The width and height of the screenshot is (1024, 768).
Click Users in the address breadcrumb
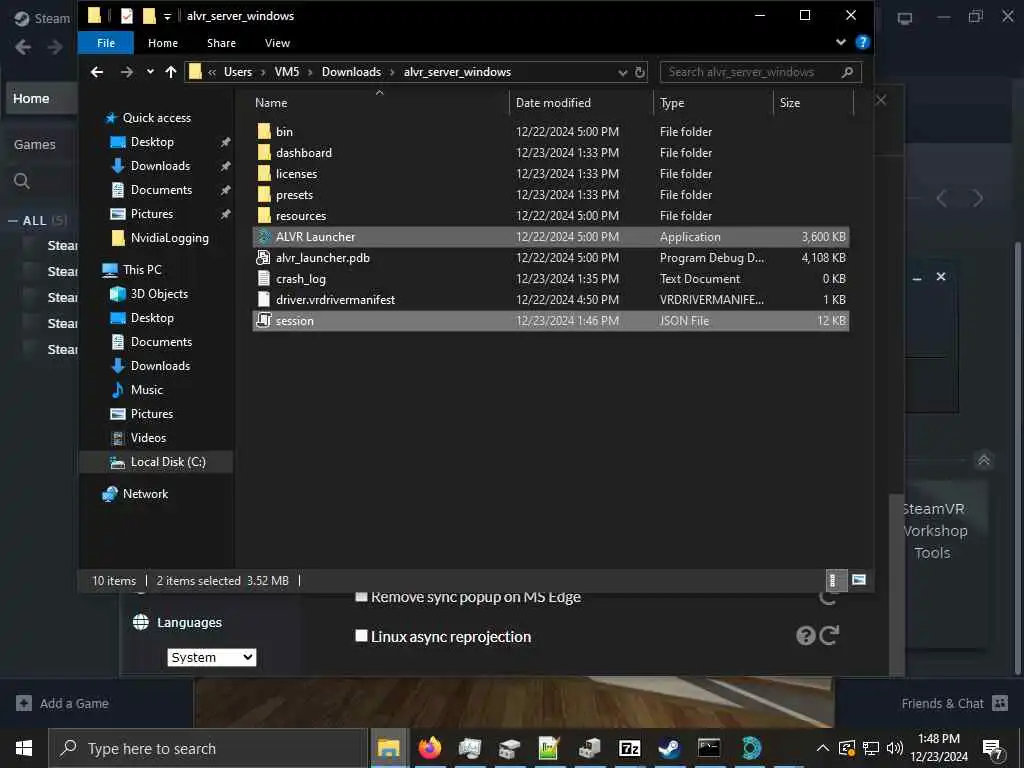[238, 72]
